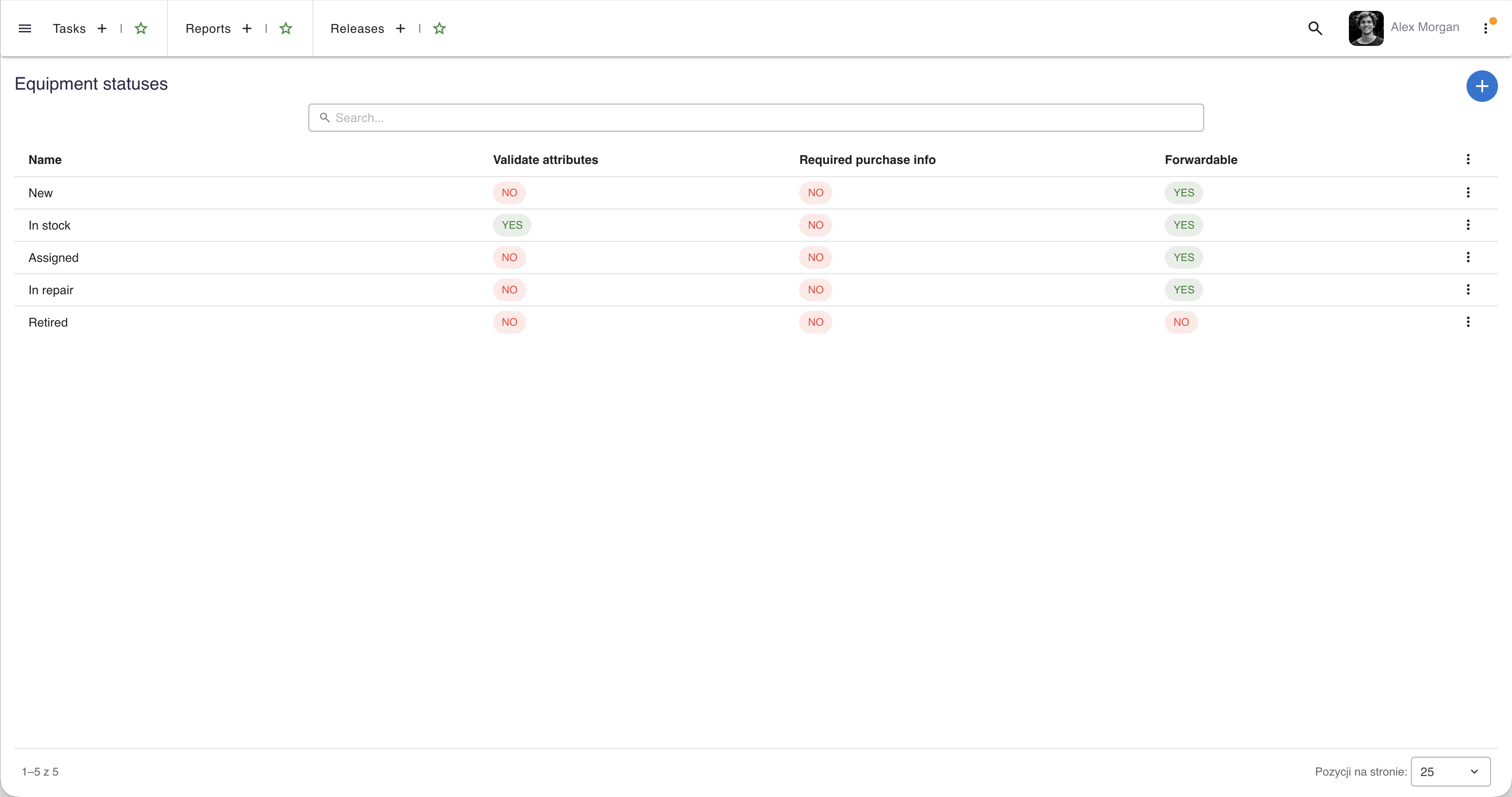1512x797 pixels.
Task: Add new equipment status with blue plus button
Action: click(x=1481, y=86)
